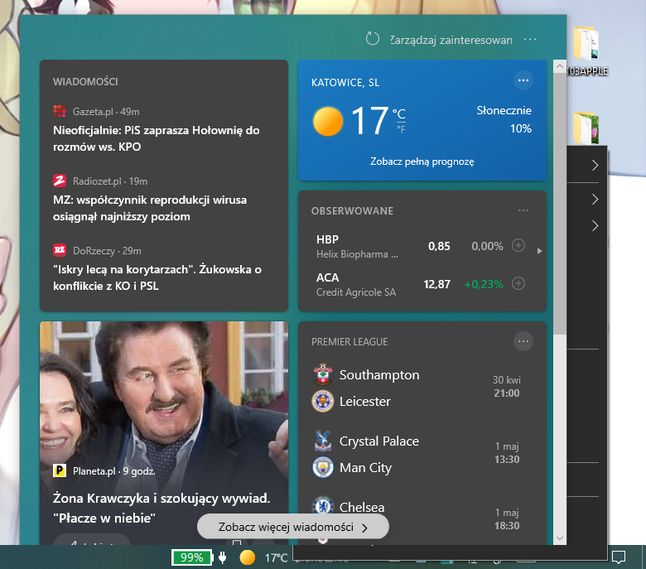This screenshot has width=646, height=569.
Task: Select the °C temperature unit
Action: point(399,114)
